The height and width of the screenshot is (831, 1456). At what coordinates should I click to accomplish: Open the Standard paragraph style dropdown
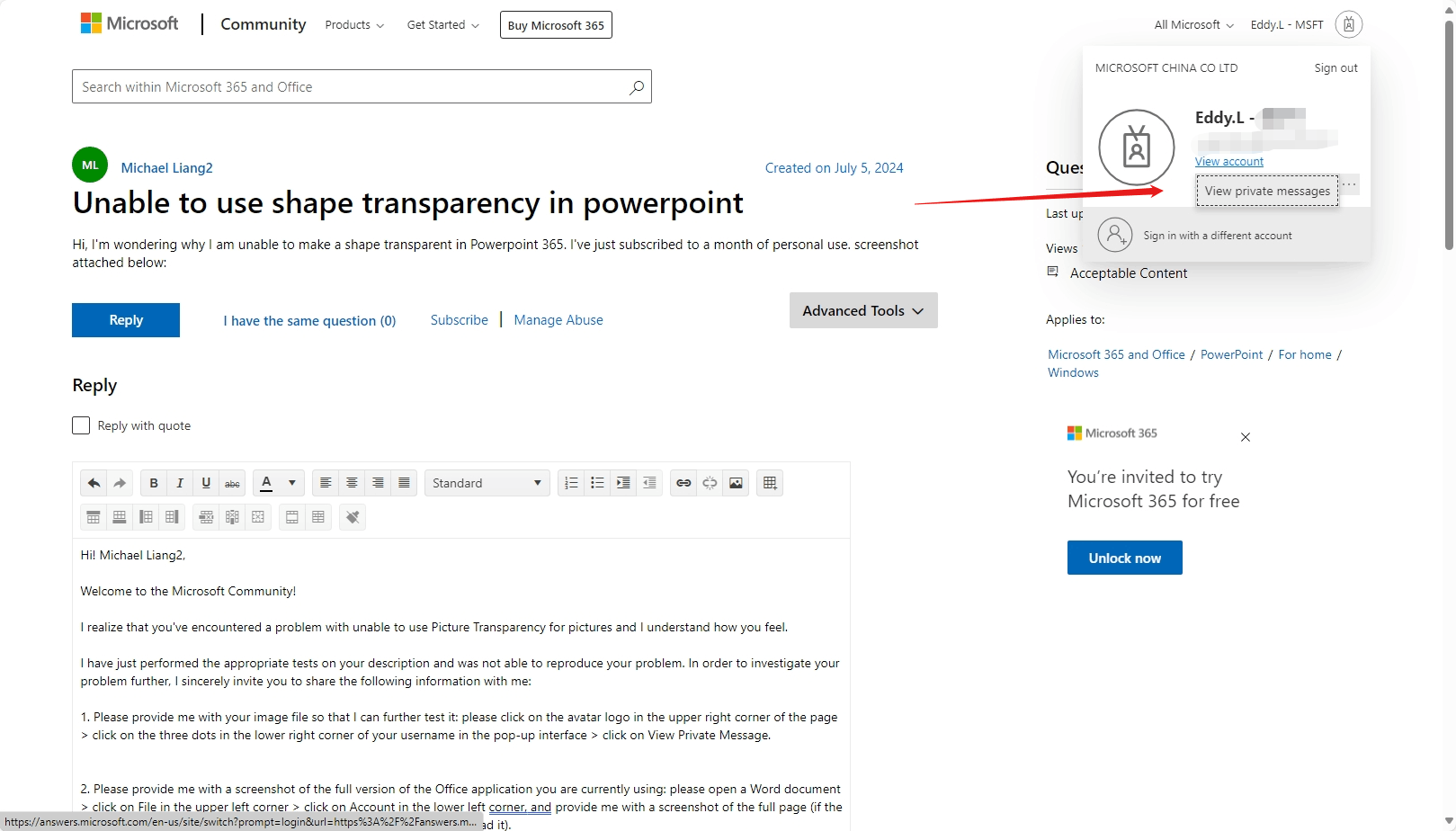[x=487, y=483]
